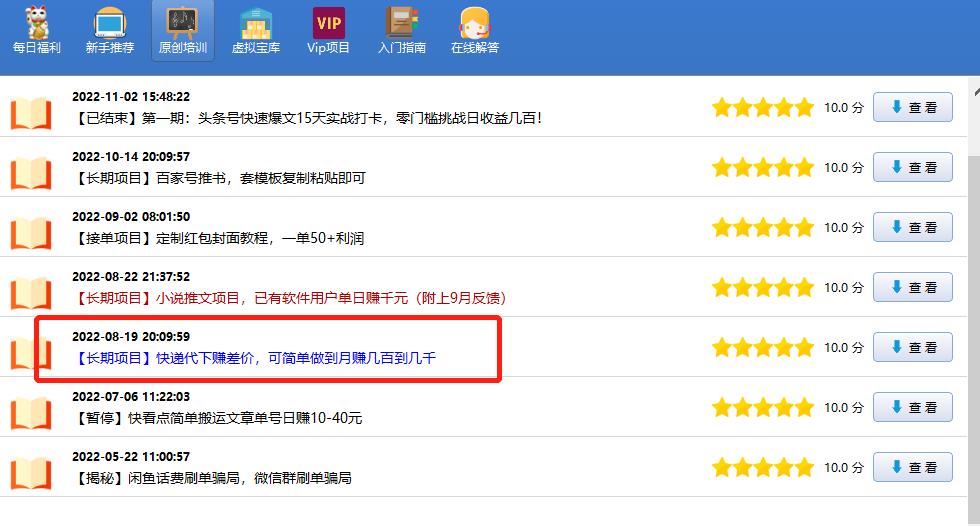Screen dimensions: 980x526
Task: Click timestamp 2022-09-02 08:01:50
Action: (x=131, y=217)
